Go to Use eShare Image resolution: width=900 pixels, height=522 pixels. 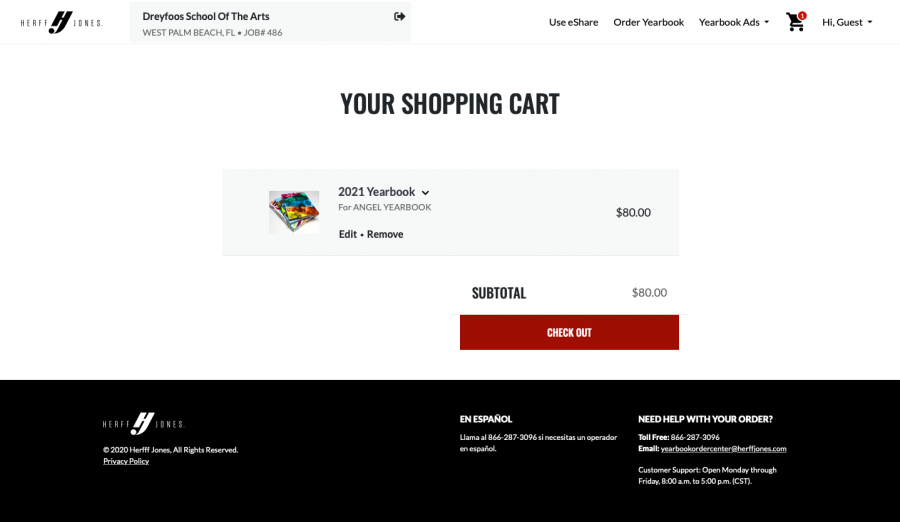[573, 22]
